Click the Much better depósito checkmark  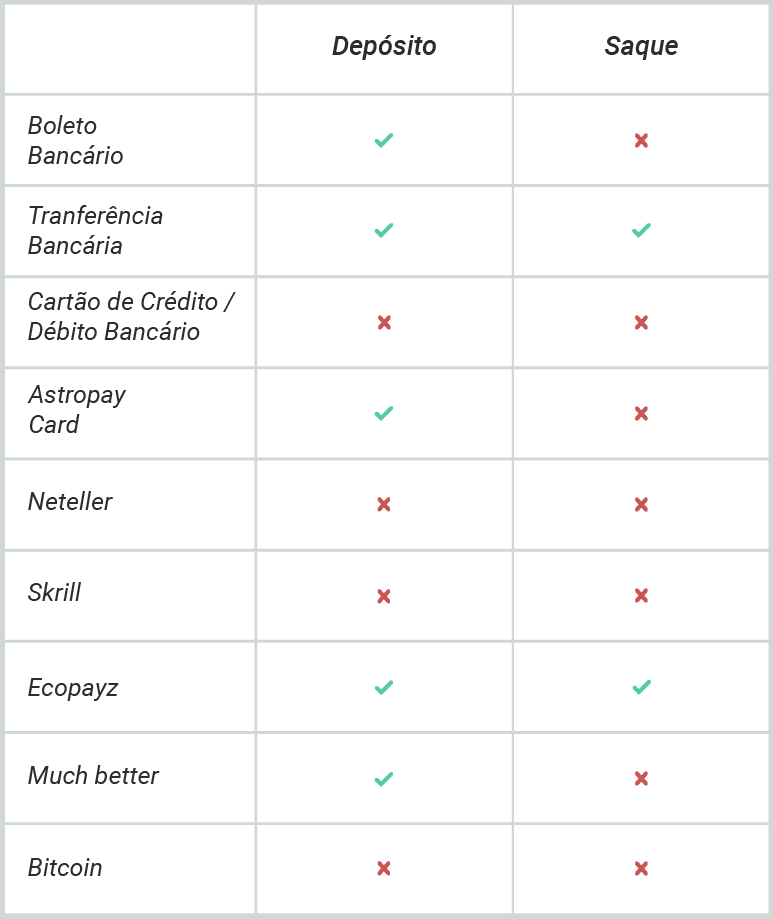(384, 779)
